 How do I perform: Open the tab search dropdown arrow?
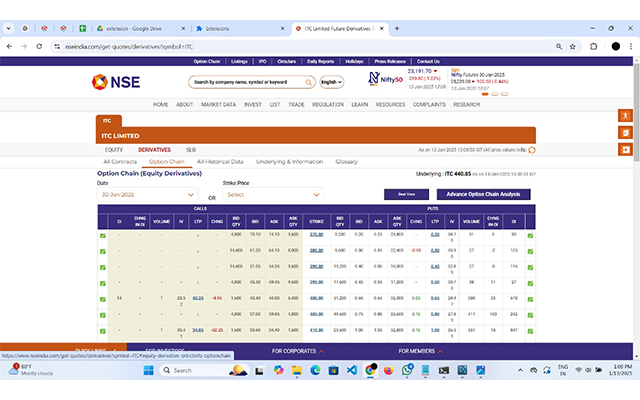(x=9, y=29)
